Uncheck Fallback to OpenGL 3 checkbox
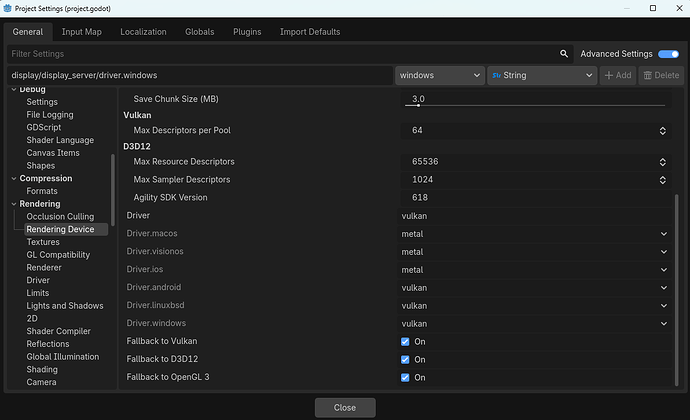The width and height of the screenshot is (690, 420). point(405,378)
